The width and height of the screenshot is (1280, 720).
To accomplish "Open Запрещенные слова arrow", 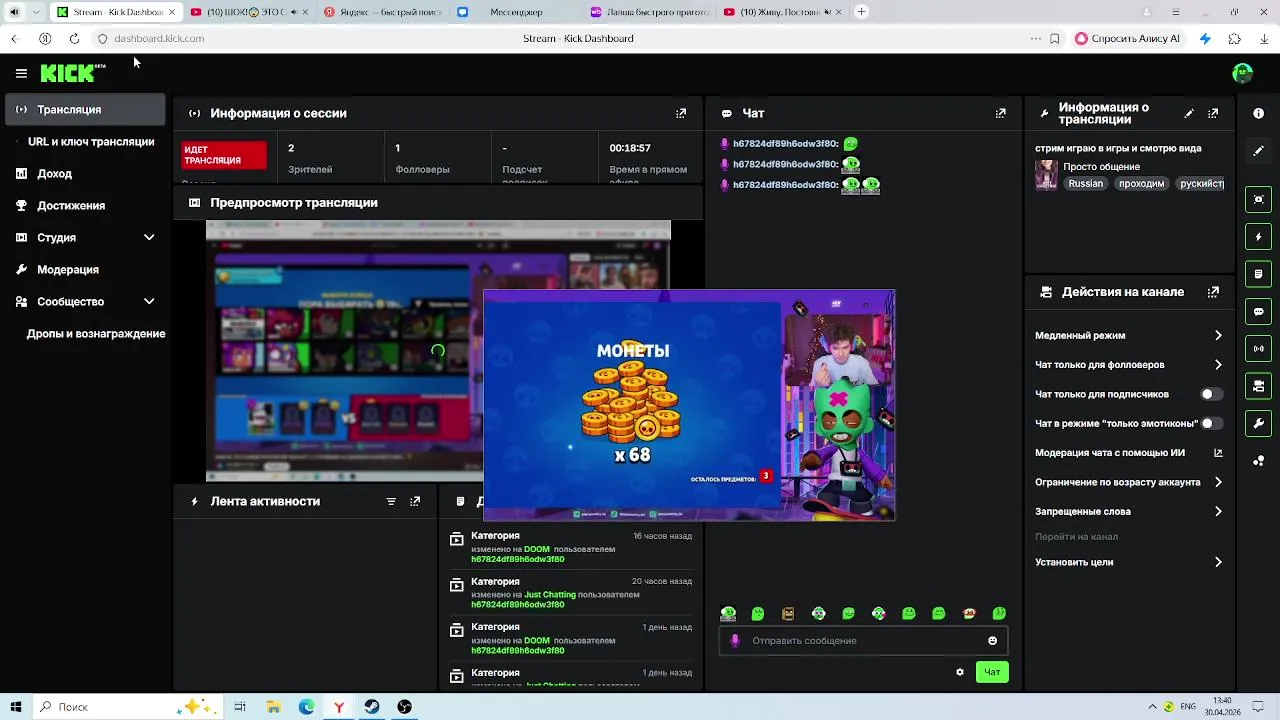I will [1218, 512].
